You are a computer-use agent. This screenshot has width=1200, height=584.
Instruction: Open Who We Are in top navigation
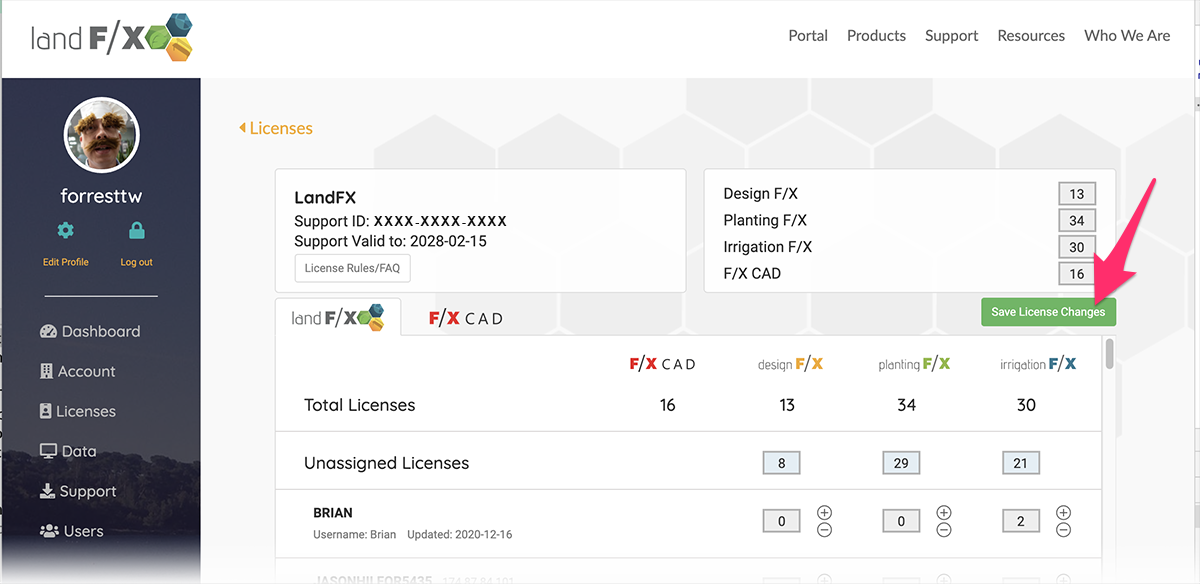coord(1127,35)
